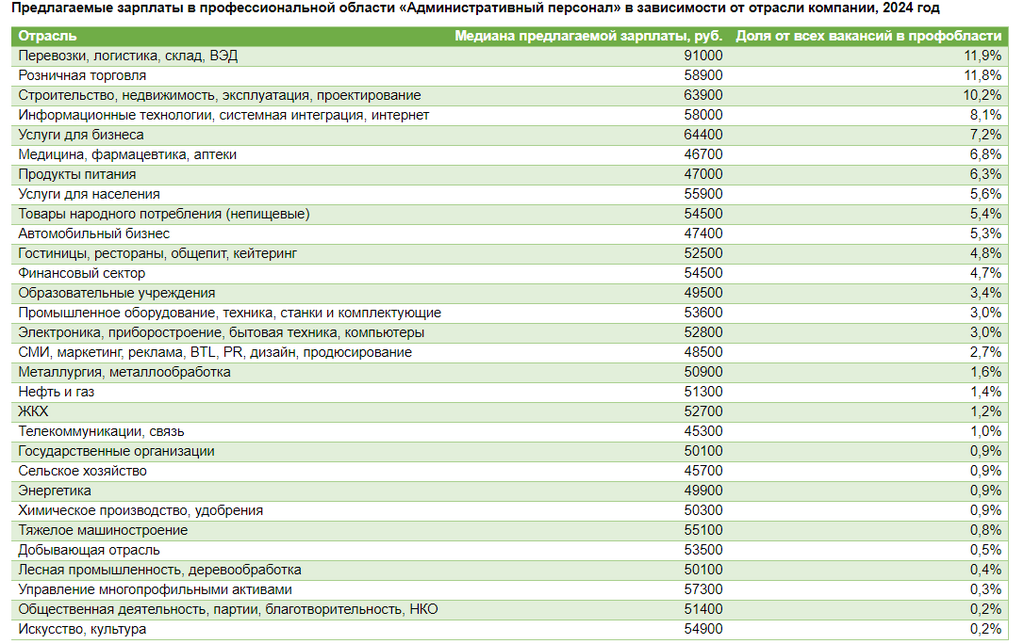Click 'Промышленное оборудование, техника, станки и комплектующие'
The height and width of the screenshot is (644, 1024).
point(229,313)
